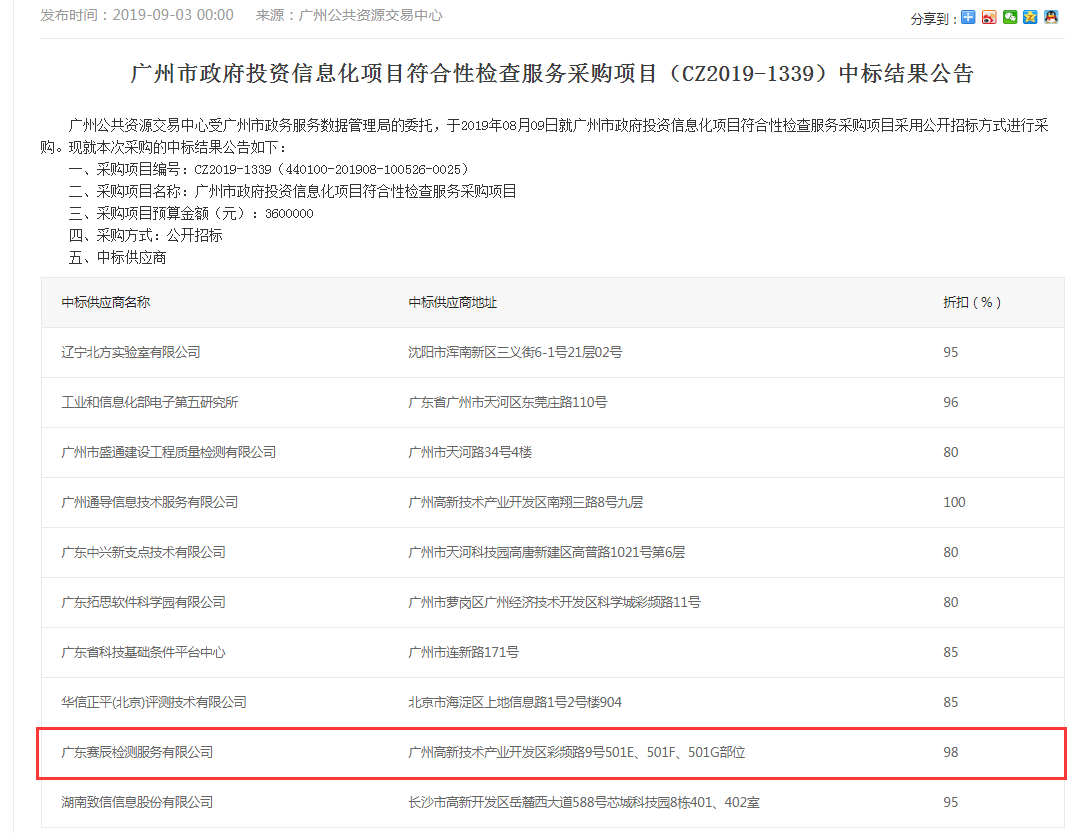Select discount value 100
The height and width of the screenshot is (833, 1077).
pos(954,503)
